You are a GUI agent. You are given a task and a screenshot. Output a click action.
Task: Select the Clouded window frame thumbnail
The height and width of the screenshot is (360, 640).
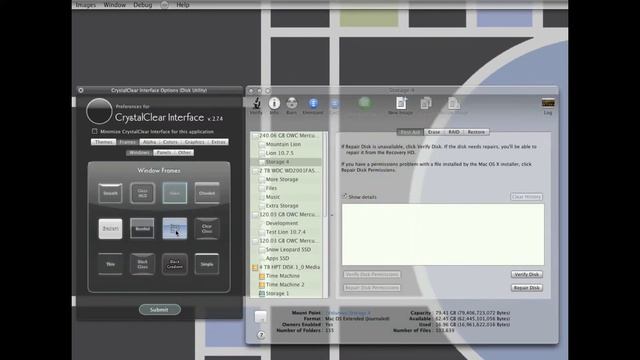[x=207, y=193]
